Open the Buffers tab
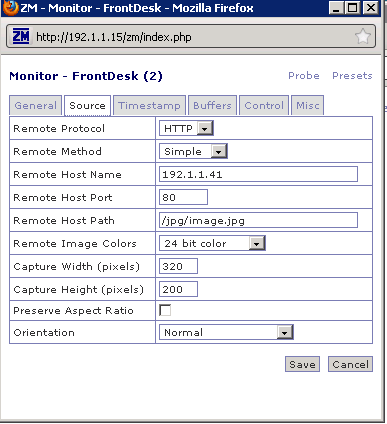Viewport: 387px width, 424px height. tap(212, 106)
